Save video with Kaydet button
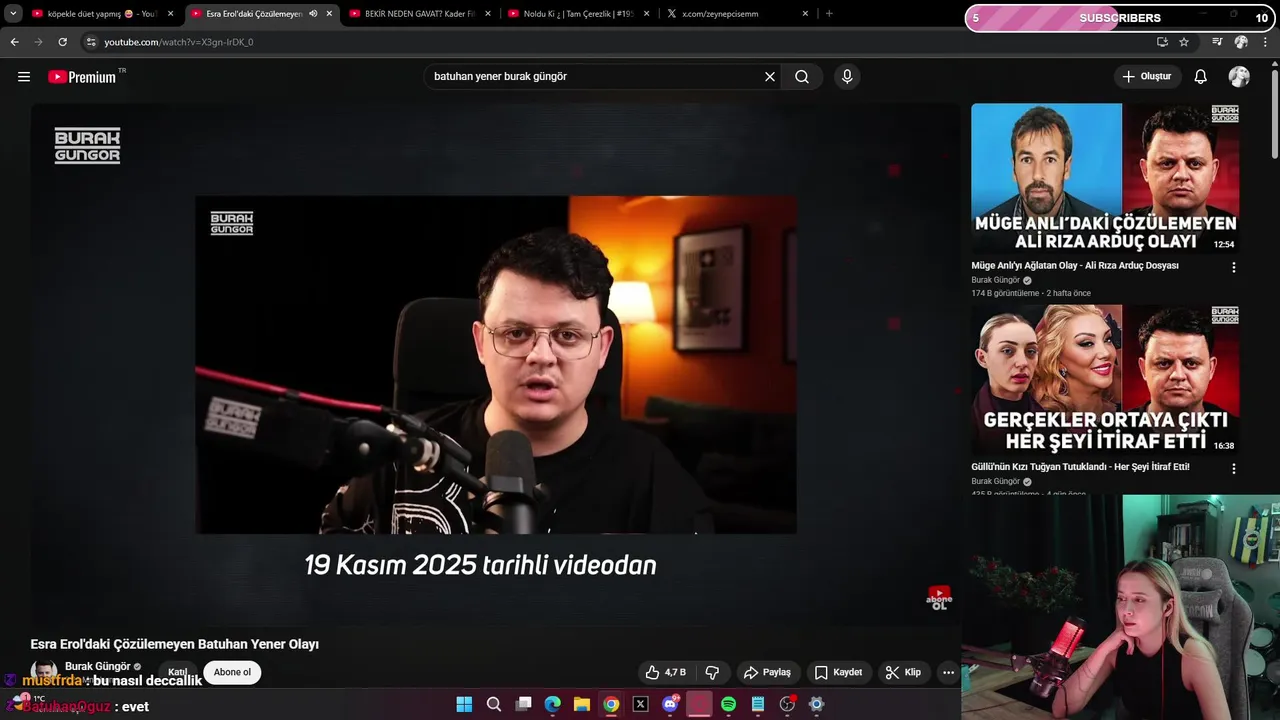Screen dimensions: 1280x720 tap(838, 672)
